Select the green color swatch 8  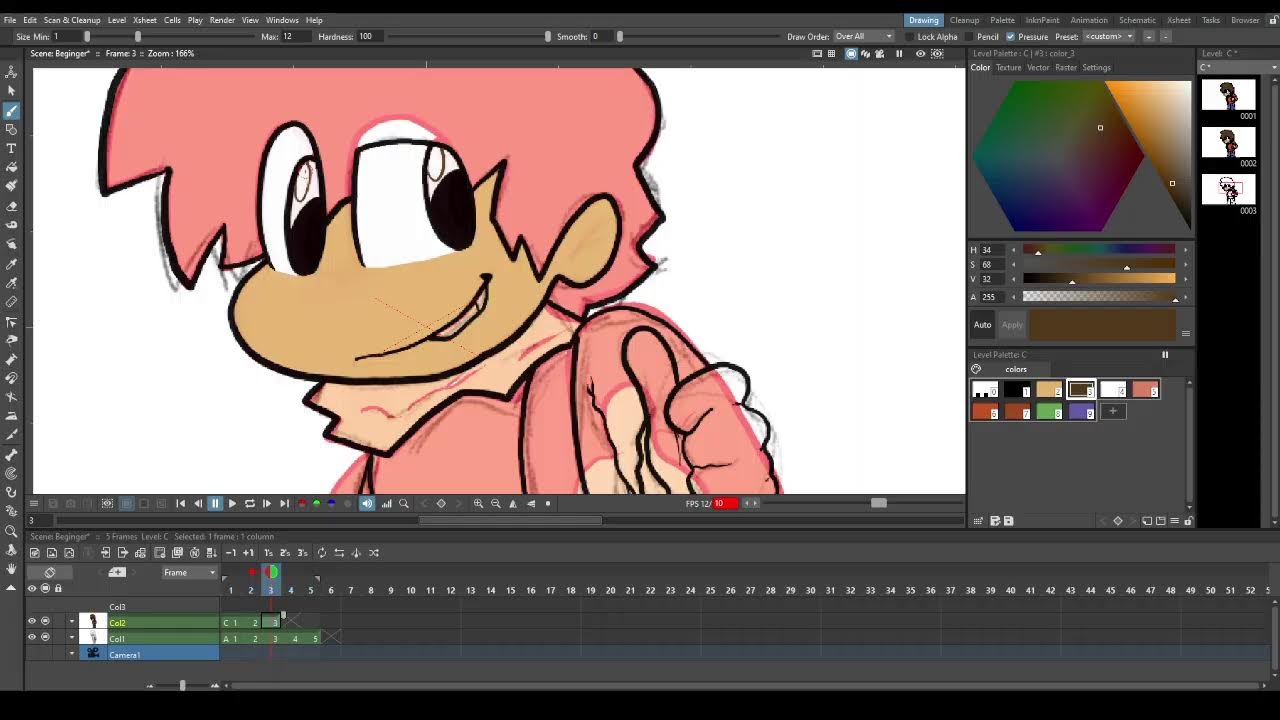(1048, 411)
